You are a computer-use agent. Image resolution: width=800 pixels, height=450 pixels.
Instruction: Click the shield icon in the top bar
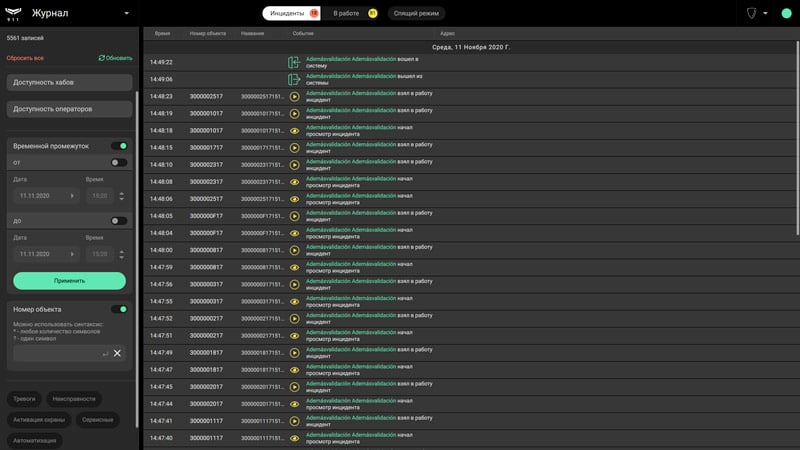coord(751,13)
